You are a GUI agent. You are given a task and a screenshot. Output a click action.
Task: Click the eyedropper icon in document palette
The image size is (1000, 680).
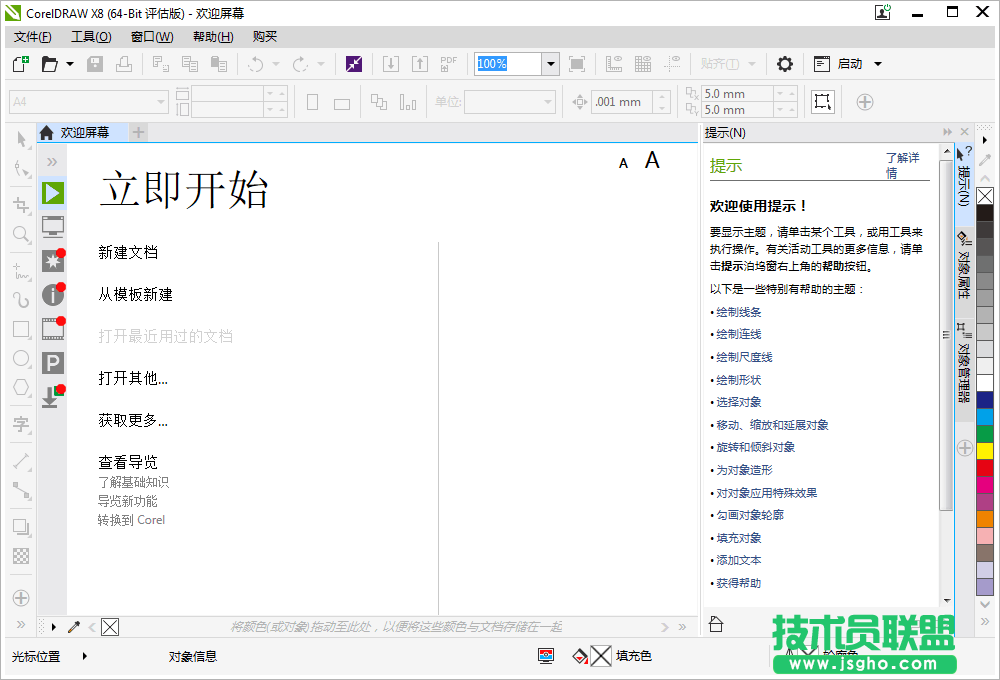(74, 627)
